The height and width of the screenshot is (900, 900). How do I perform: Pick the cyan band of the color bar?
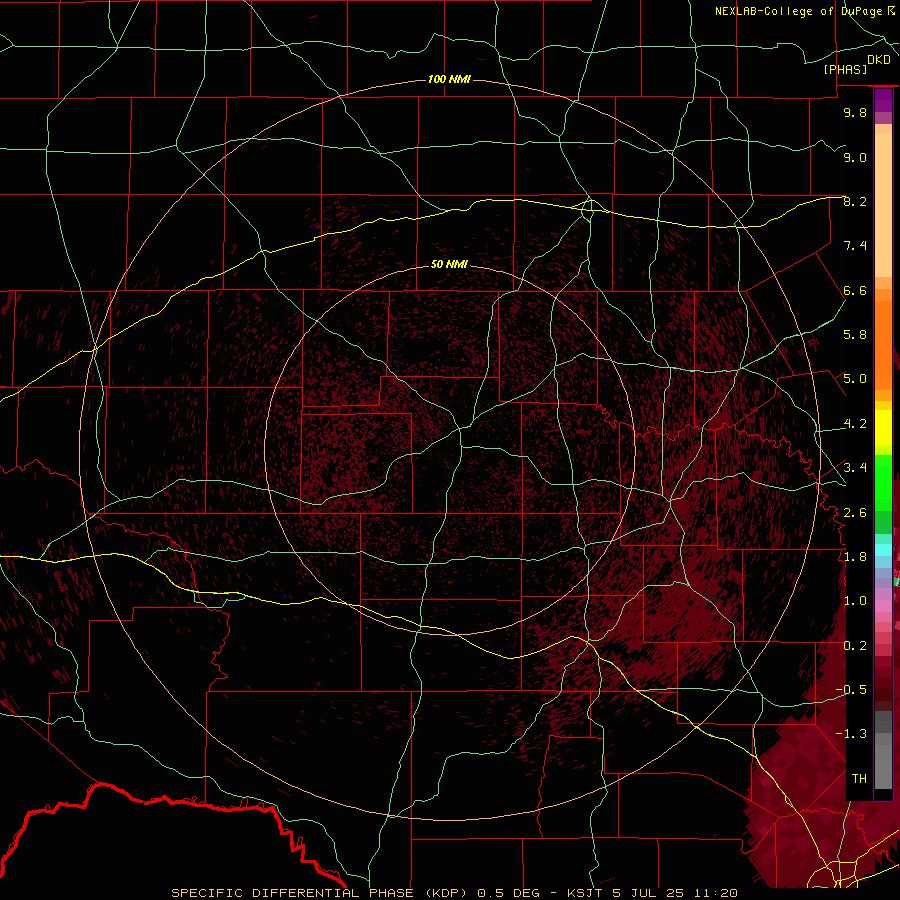coord(883,550)
